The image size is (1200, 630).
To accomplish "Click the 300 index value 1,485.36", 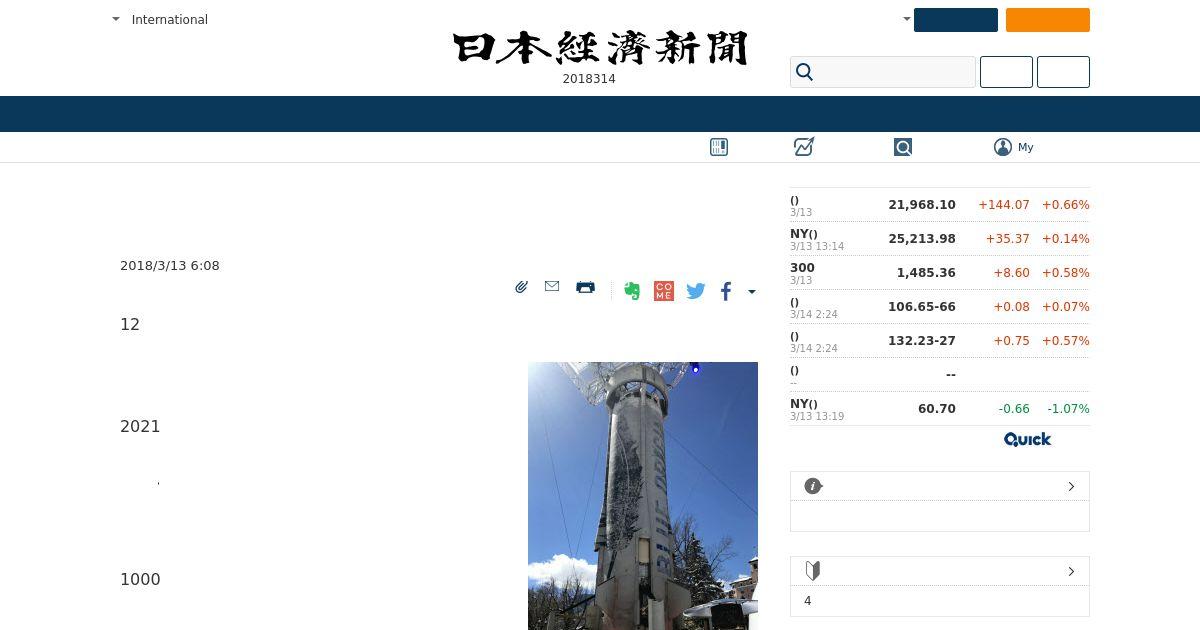I will (926, 273).
